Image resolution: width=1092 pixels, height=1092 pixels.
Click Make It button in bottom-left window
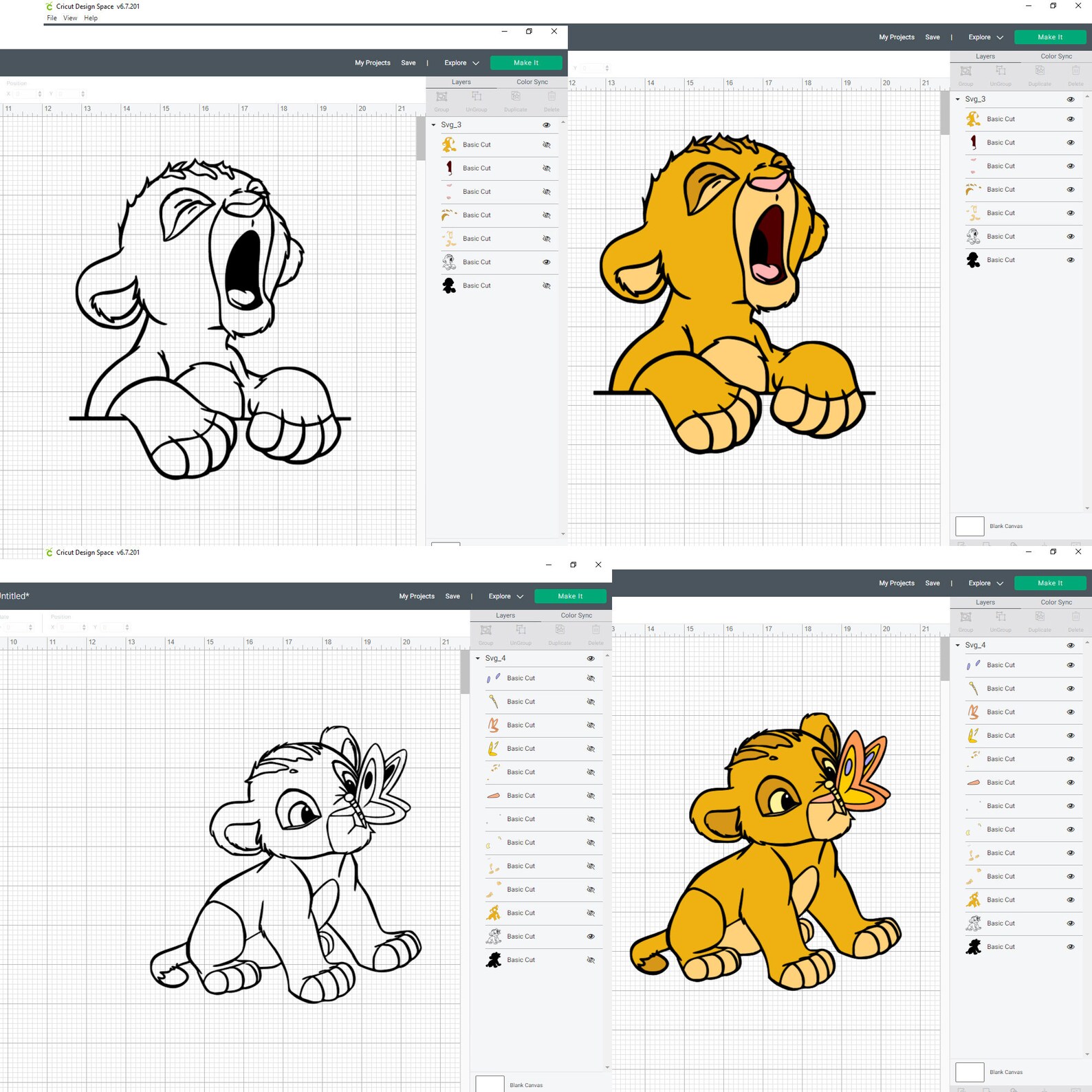(x=570, y=596)
